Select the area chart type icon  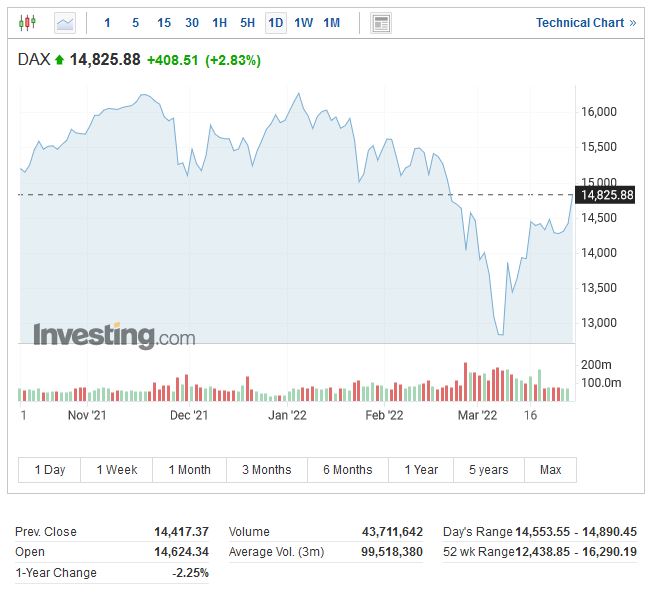coord(65,22)
